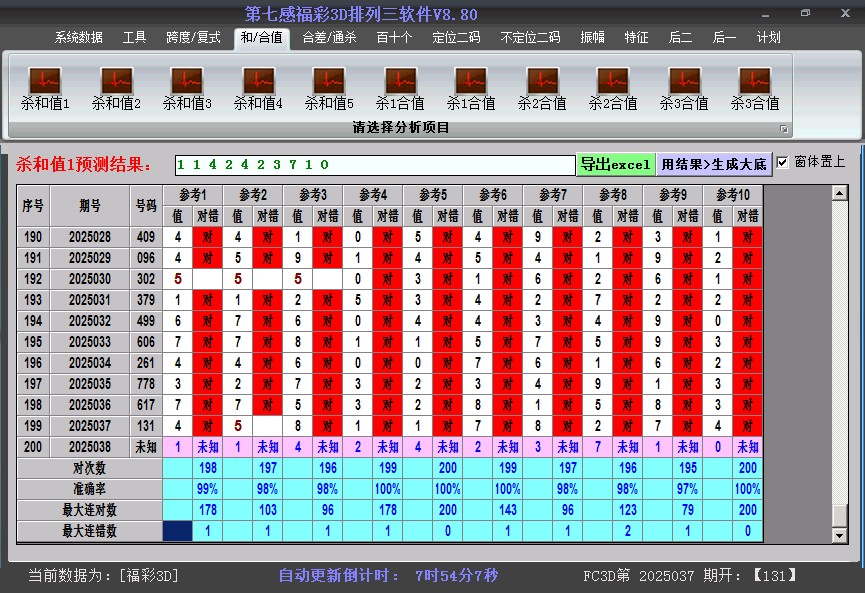Screen dimensions: 865x593
Task: Select the period cell 2025033
Action: coord(90,342)
